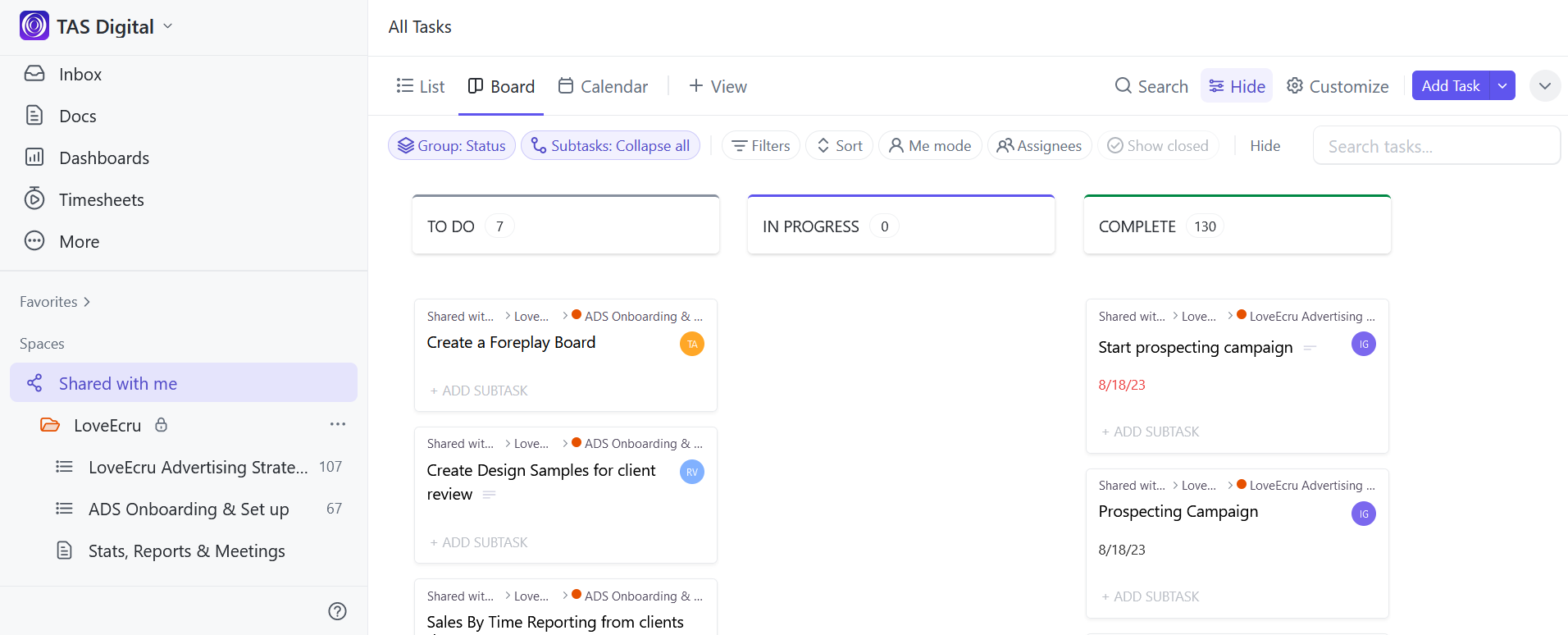Toggle Show closed tasks
The height and width of the screenshot is (635, 1568).
pos(1158,145)
